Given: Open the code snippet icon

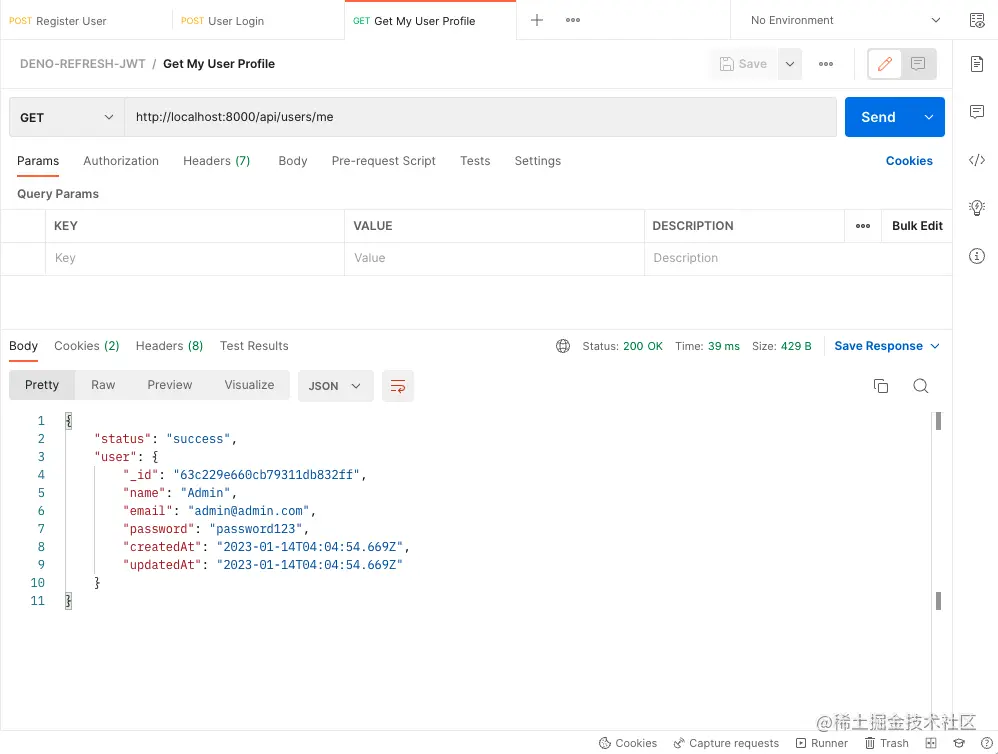Looking at the screenshot, I should [x=976, y=160].
